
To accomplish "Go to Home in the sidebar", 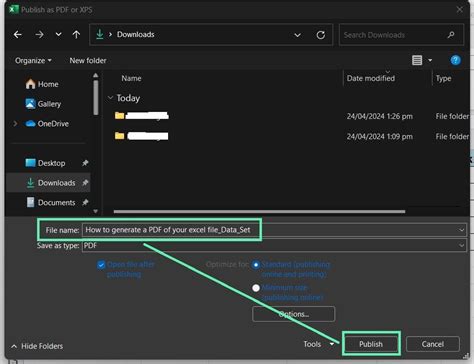I will (x=42, y=84).
